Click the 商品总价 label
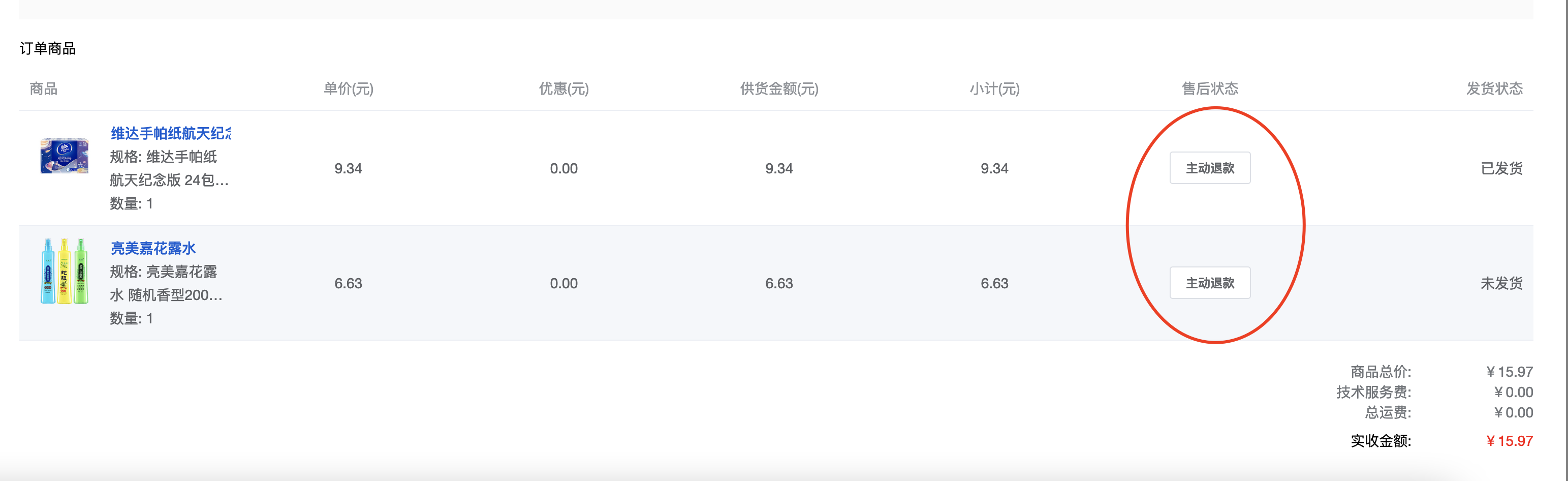The height and width of the screenshot is (481, 1568). 1381,371
